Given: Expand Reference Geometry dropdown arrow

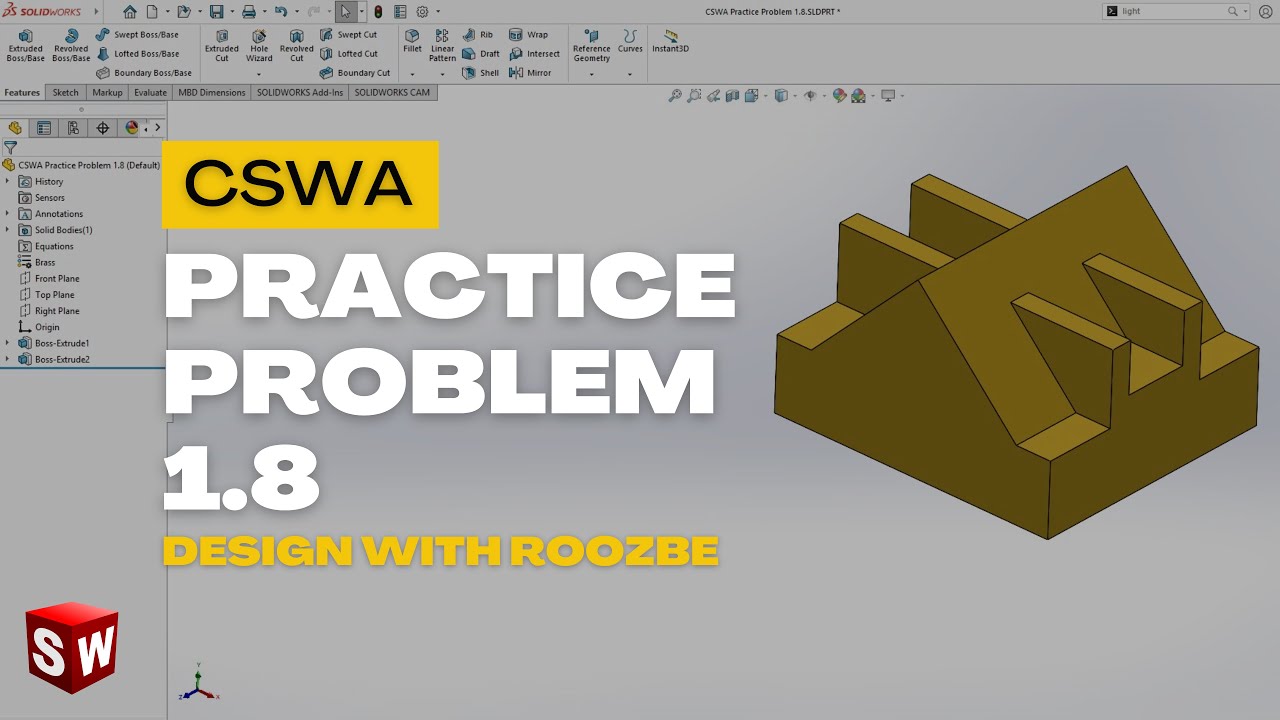Looking at the screenshot, I should 591,74.
